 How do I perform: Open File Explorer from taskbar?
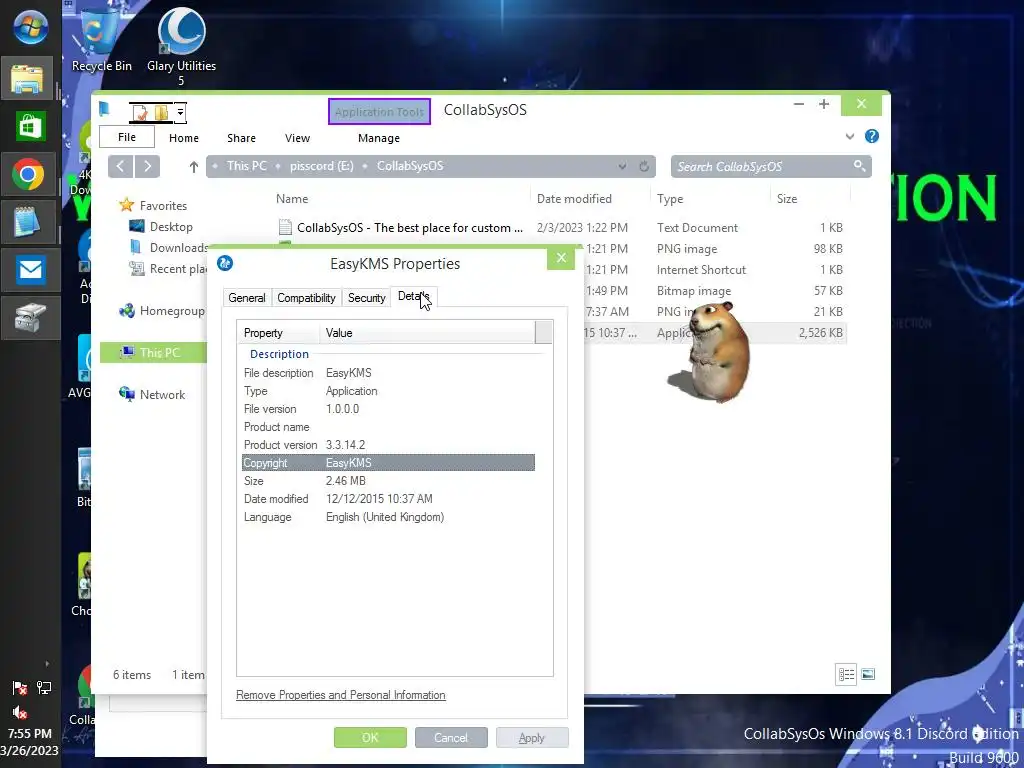point(27,78)
